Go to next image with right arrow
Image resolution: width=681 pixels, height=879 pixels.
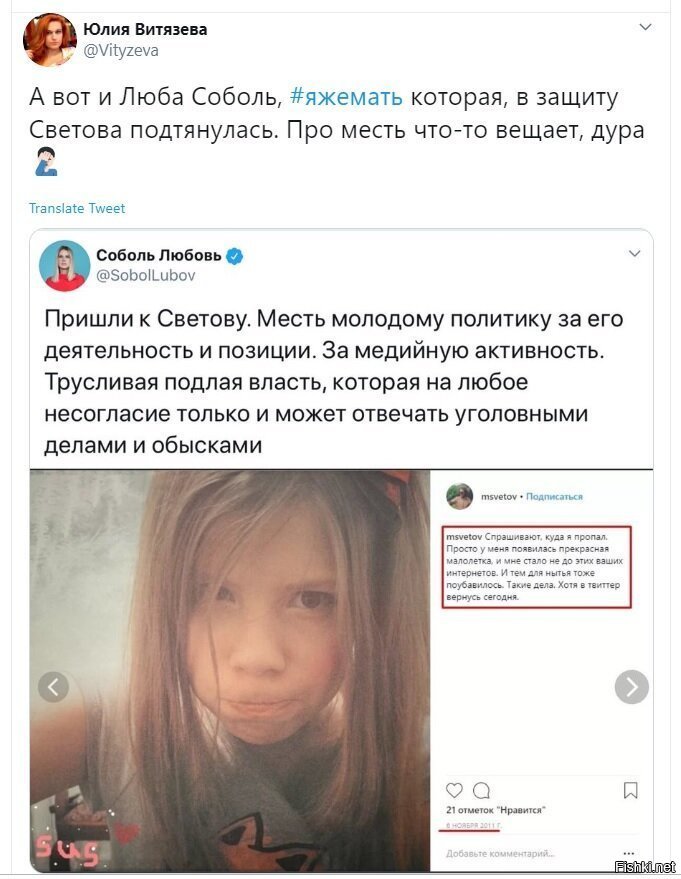click(632, 686)
